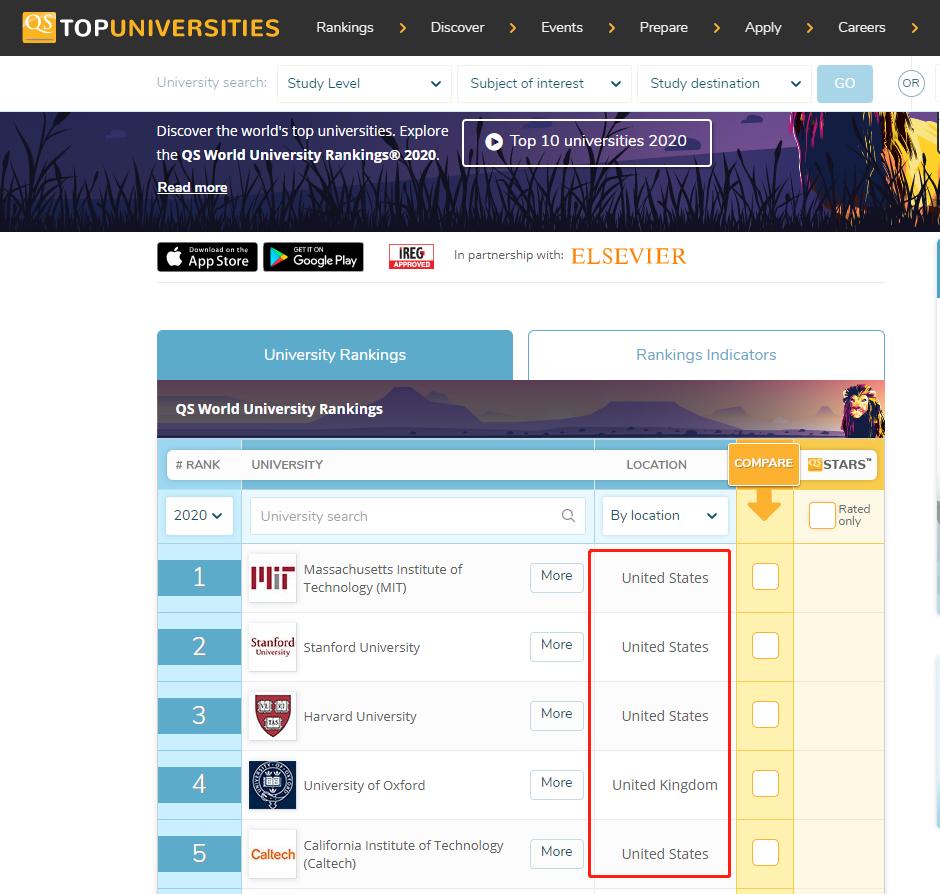Image resolution: width=940 pixels, height=894 pixels.
Task: Click the magnifier search icon
Action: (568, 516)
